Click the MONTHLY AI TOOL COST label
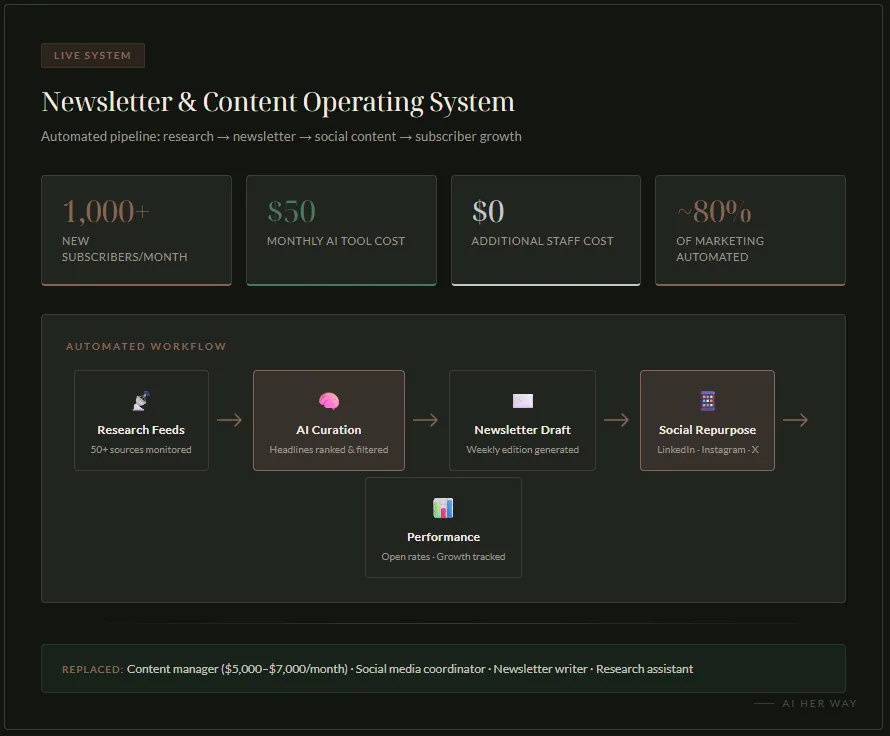Image resolution: width=890 pixels, height=736 pixels. [x=336, y=241]
